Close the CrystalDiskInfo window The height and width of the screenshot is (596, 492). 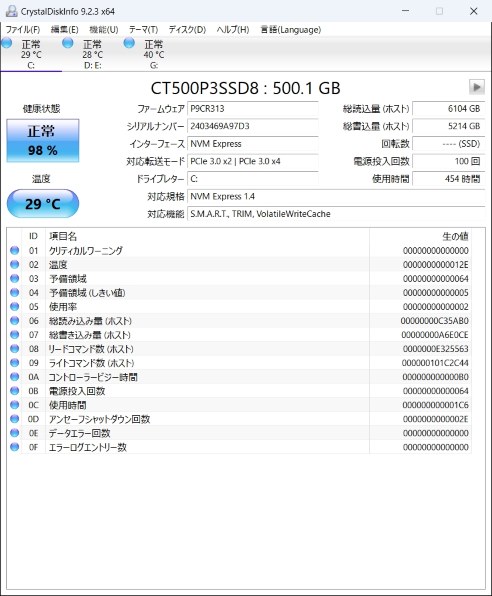473,11
